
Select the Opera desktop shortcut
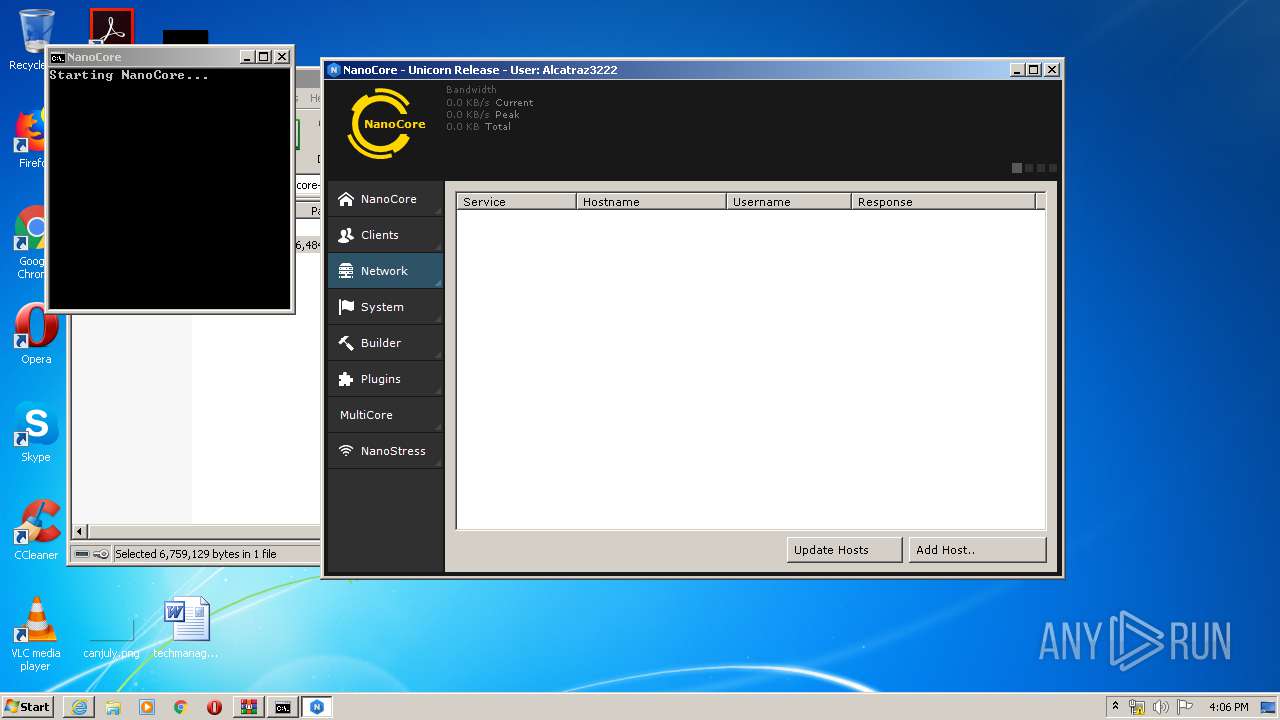[x=35, y=335]
